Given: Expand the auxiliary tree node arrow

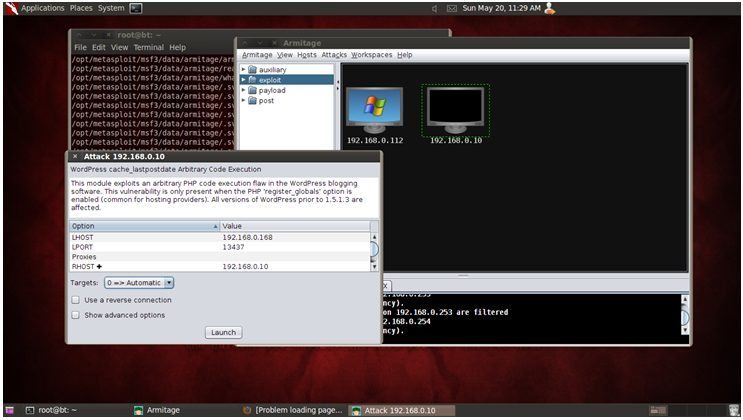Looking at the screenshot, I should pos(244,69).
